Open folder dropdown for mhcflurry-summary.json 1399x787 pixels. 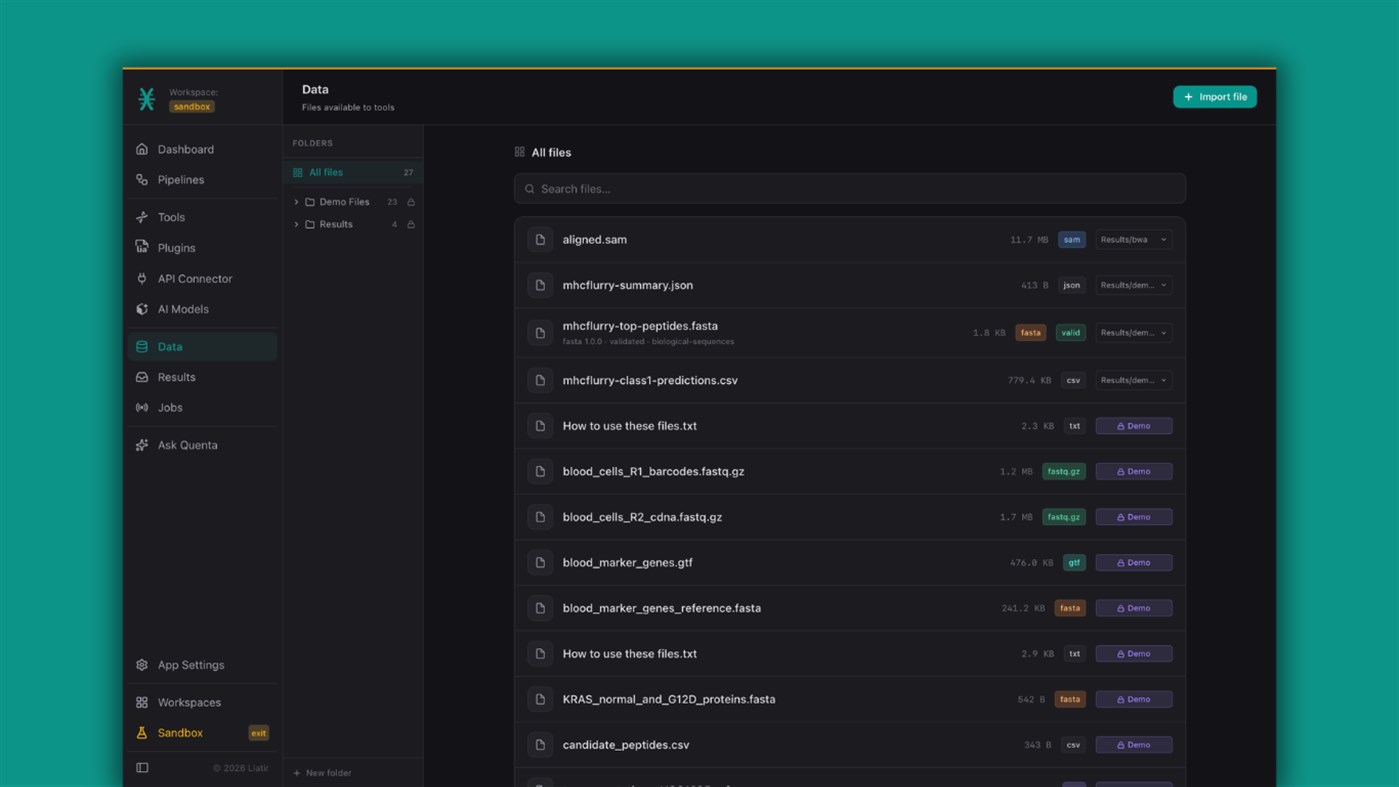[1134, 285]
